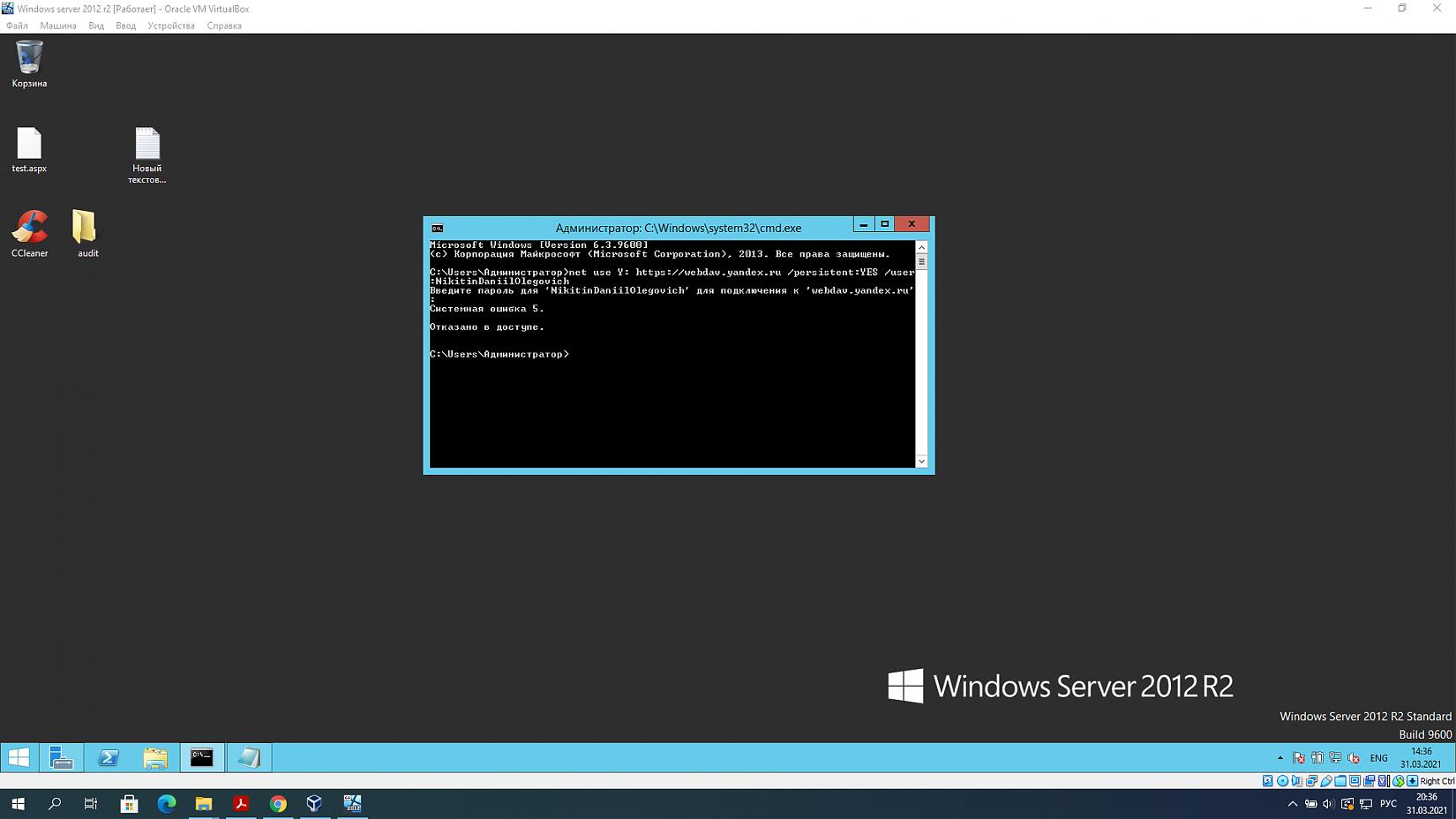The width and height of the screenshot is (1456, 819).
Task: Click the host network tray icon
Action: pyautogui.click(x=1366, y=804)
